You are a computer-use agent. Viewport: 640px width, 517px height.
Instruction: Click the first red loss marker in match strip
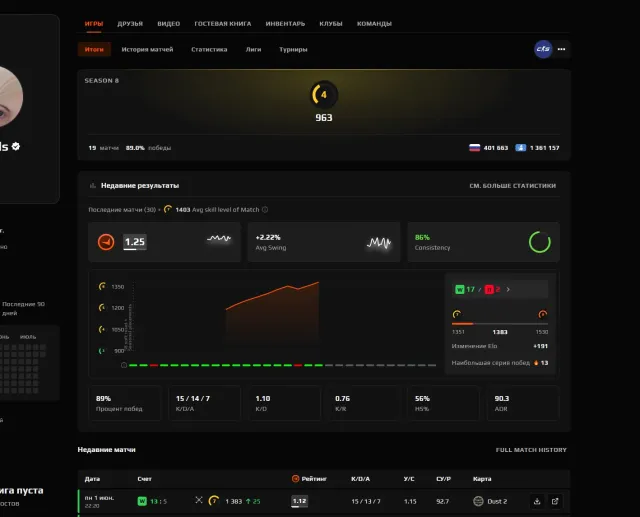click(x=154, y=365)
